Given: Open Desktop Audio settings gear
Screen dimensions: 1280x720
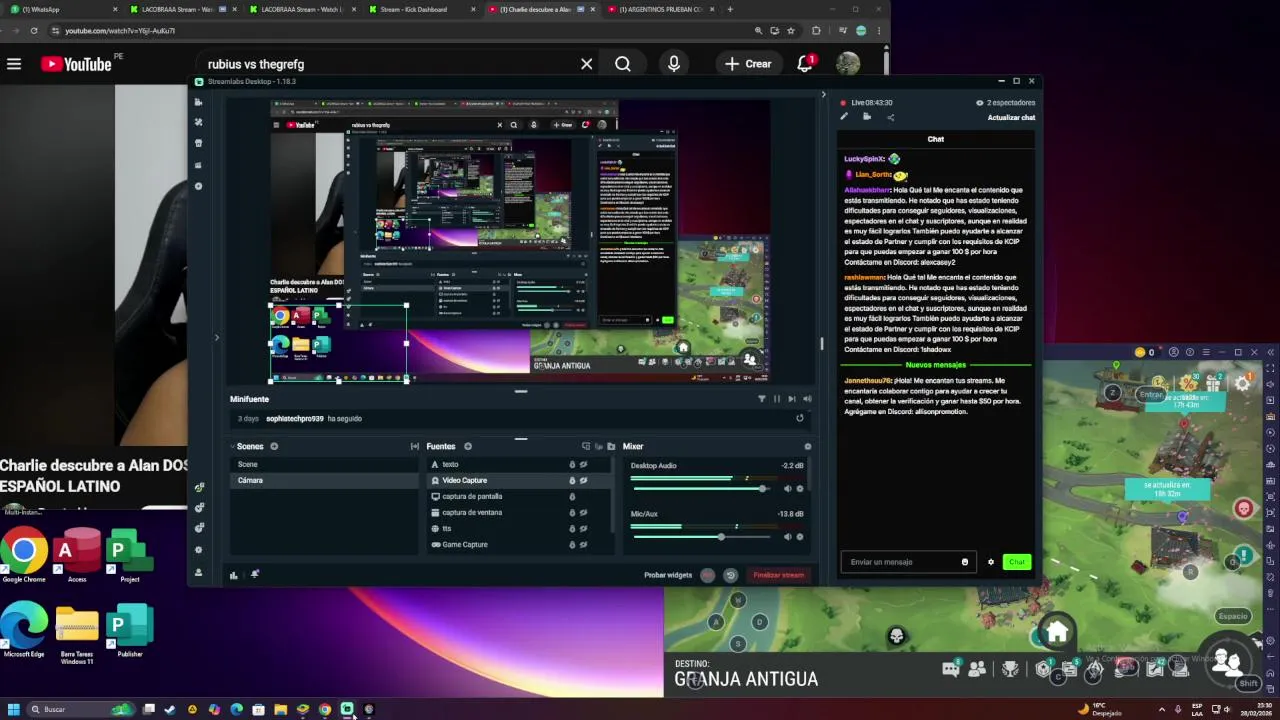Looking at the screenshot, I should pyautogui.click(x=799, y=489).
